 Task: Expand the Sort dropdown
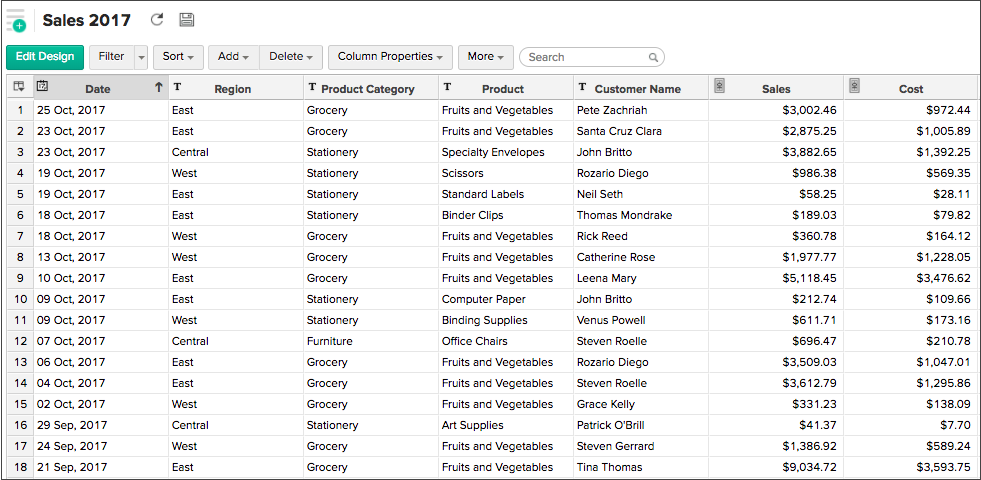pos(178,57)
